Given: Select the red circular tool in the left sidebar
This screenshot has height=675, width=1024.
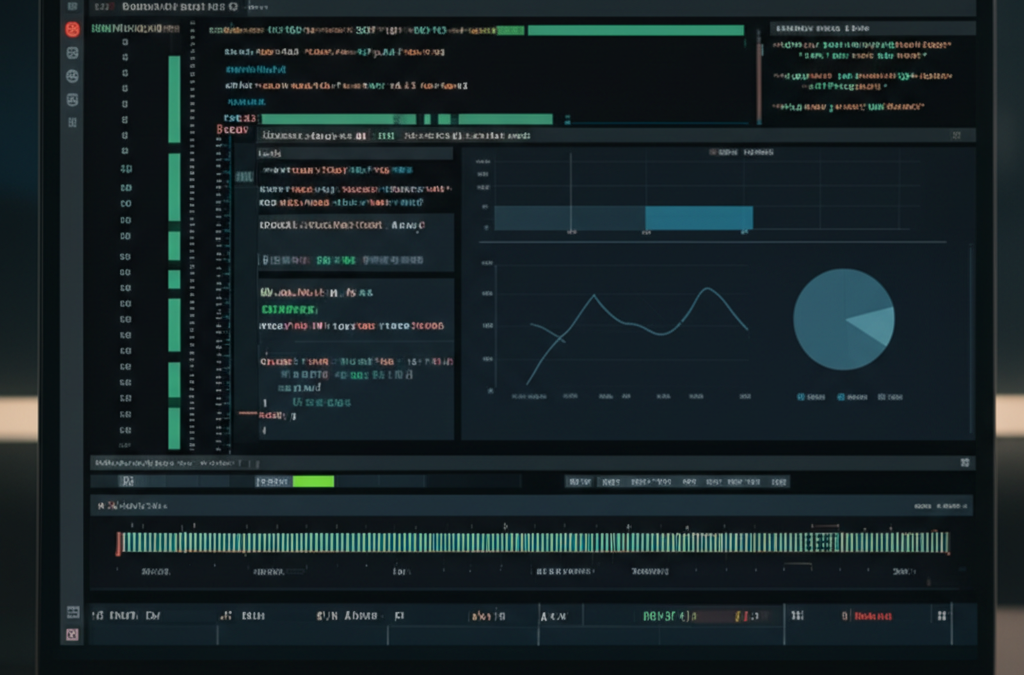Looking at the screenshot, I should (x=72, y=29).
